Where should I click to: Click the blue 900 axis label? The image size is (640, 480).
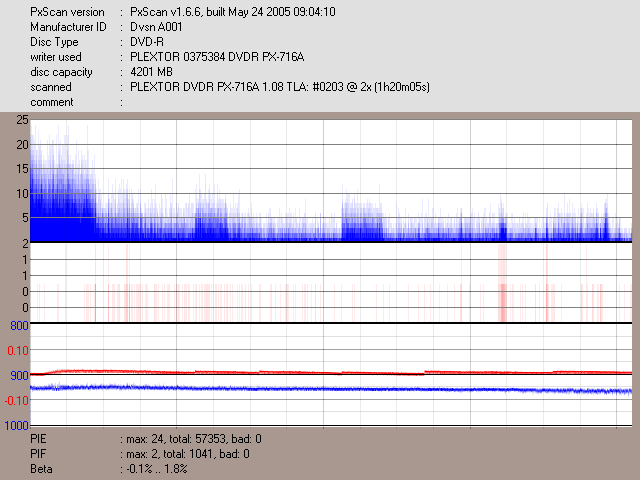(19, 376)
